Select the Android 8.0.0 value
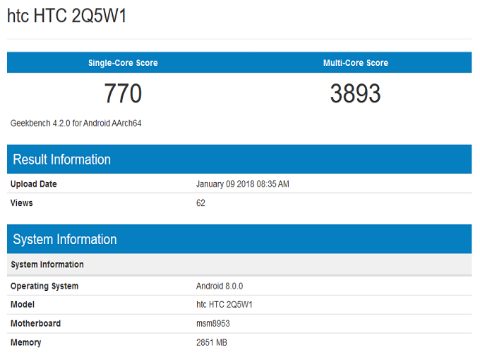 219,286
